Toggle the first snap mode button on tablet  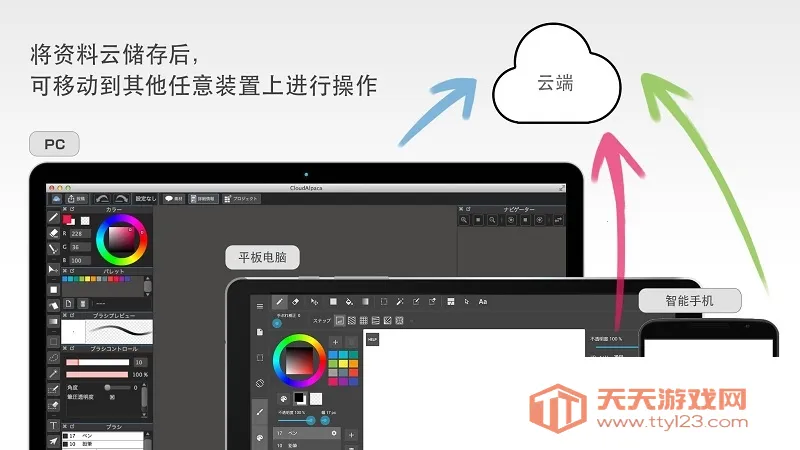(x=340, y=320)
